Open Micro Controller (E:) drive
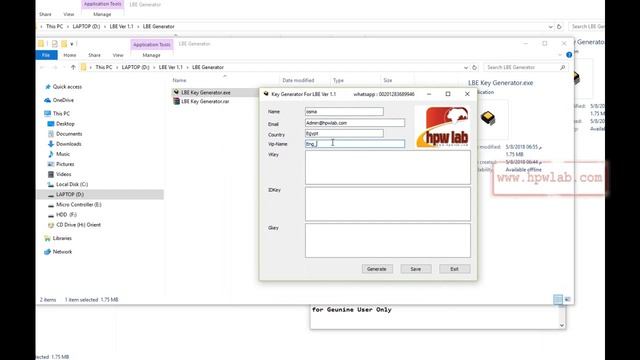Screen dimensions: 640x360 pos(79,204)
